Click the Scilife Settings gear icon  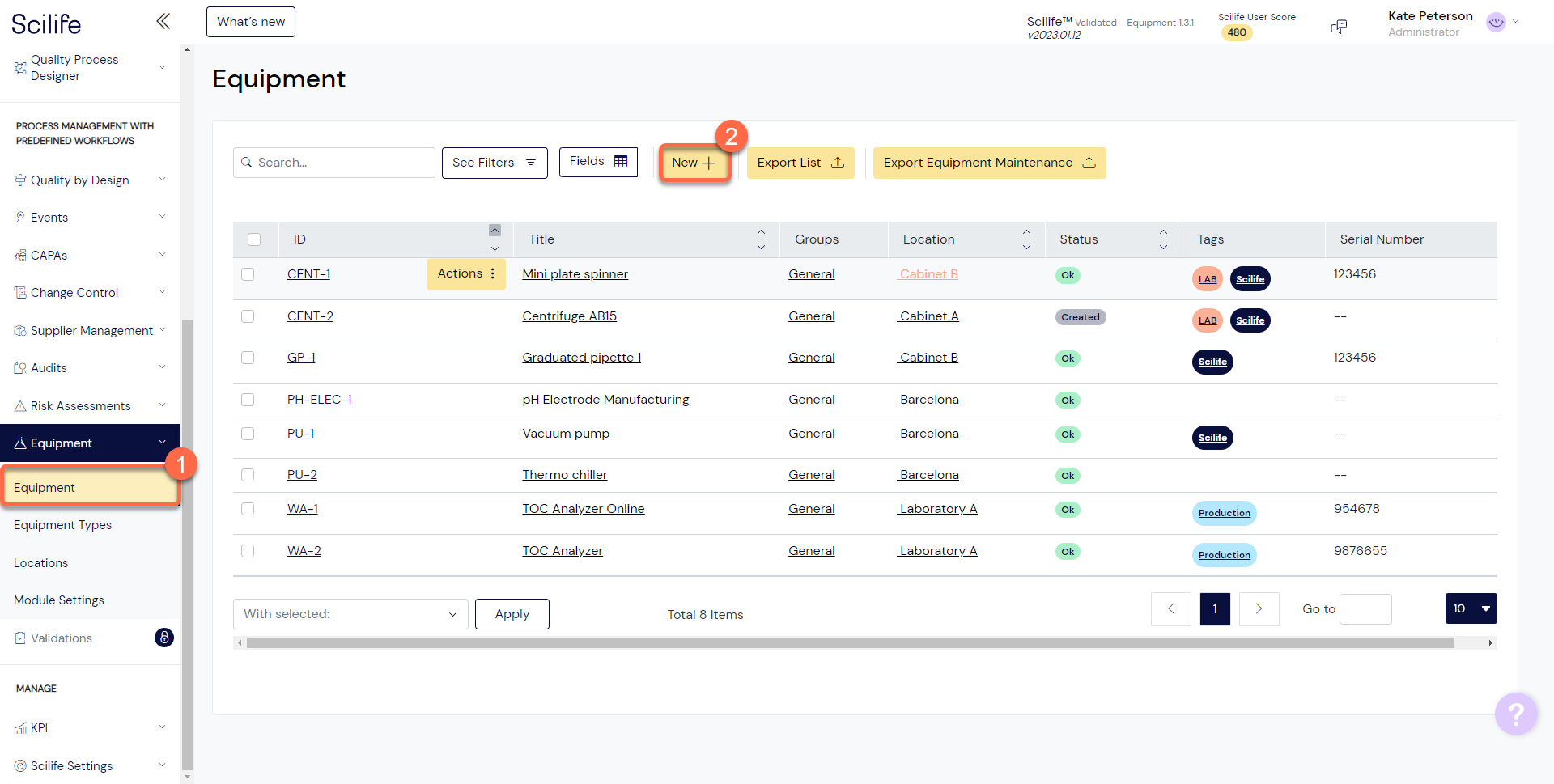click(x=20, y=765)
